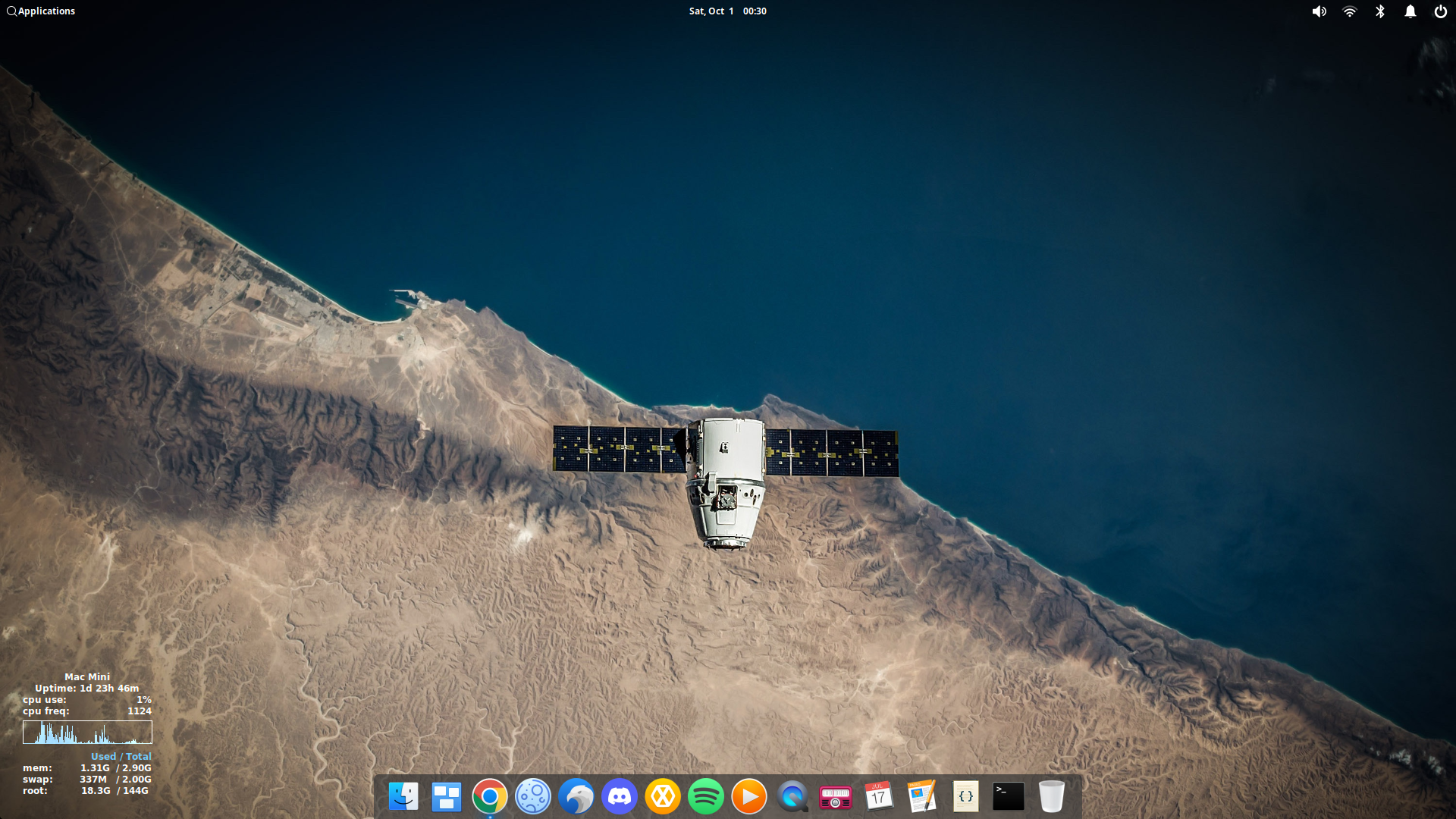This screenshot has width=1456, height=819.
Task: Open the Applications menu
Action: pos(41,11)
